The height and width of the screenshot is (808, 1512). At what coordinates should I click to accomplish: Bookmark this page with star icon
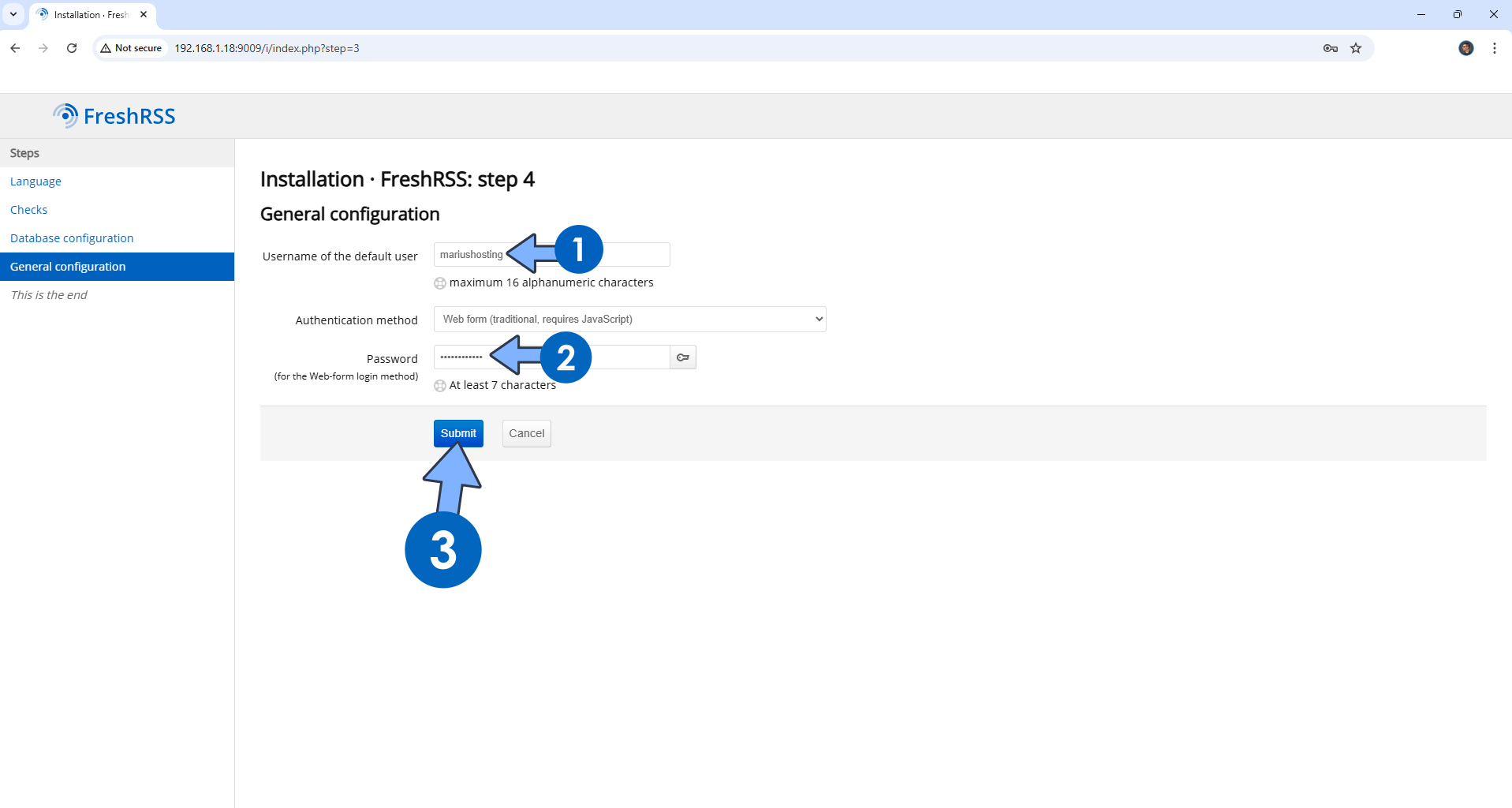pyautogui.click(x=1356, y=48)
